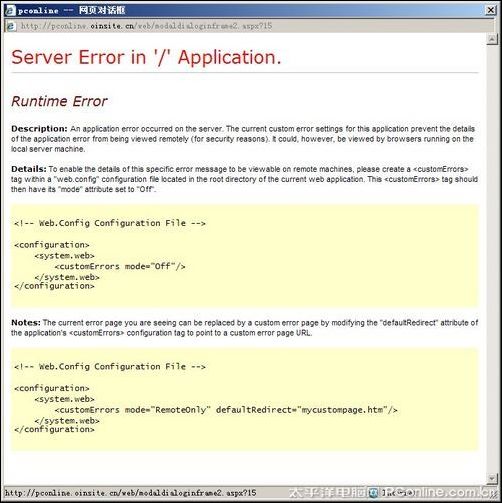502x503 pixels.
Task: Close the pconline web dialog window
Action: [490, 10]
